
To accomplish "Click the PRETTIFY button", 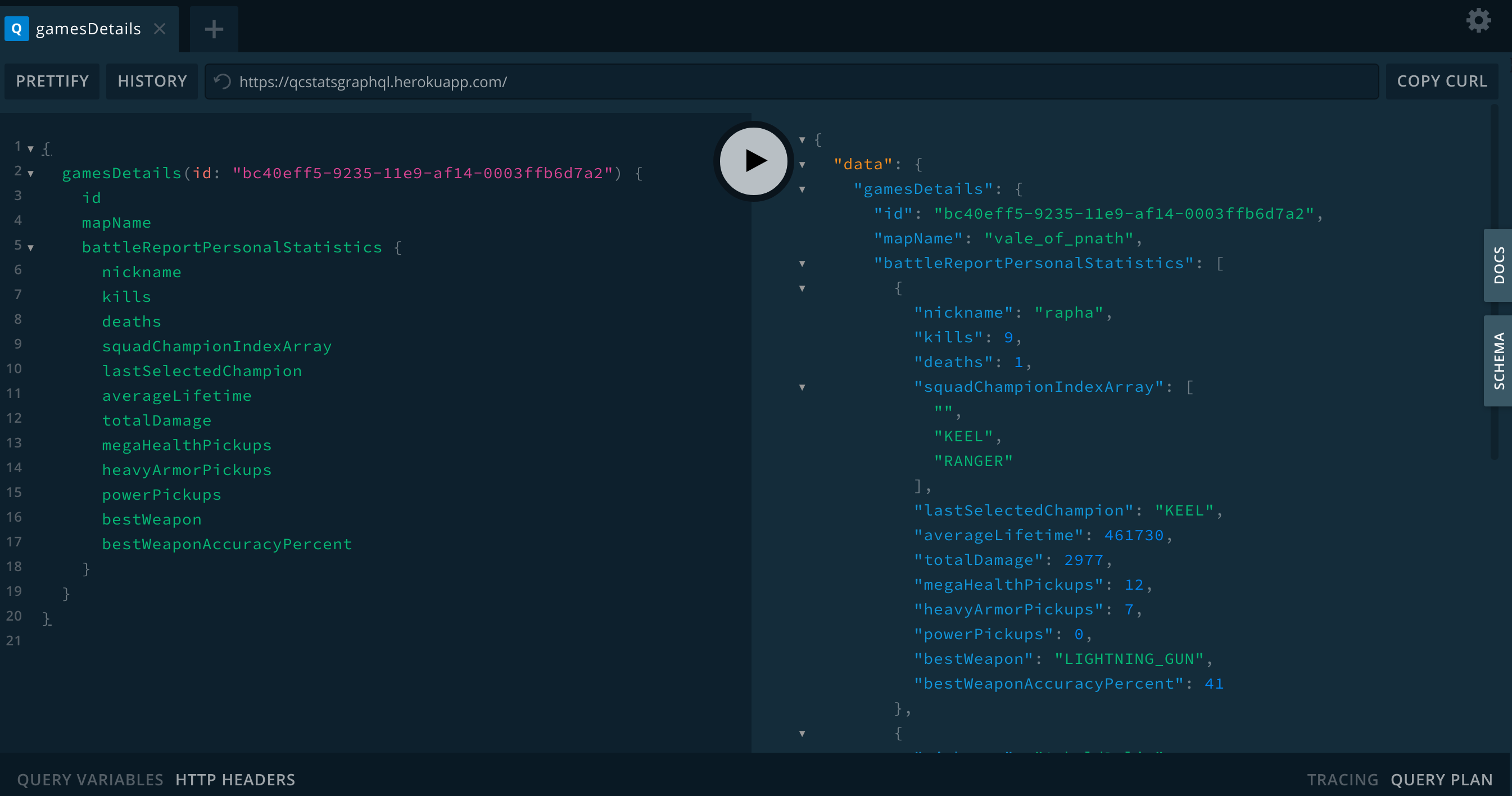I will (52, 81).
